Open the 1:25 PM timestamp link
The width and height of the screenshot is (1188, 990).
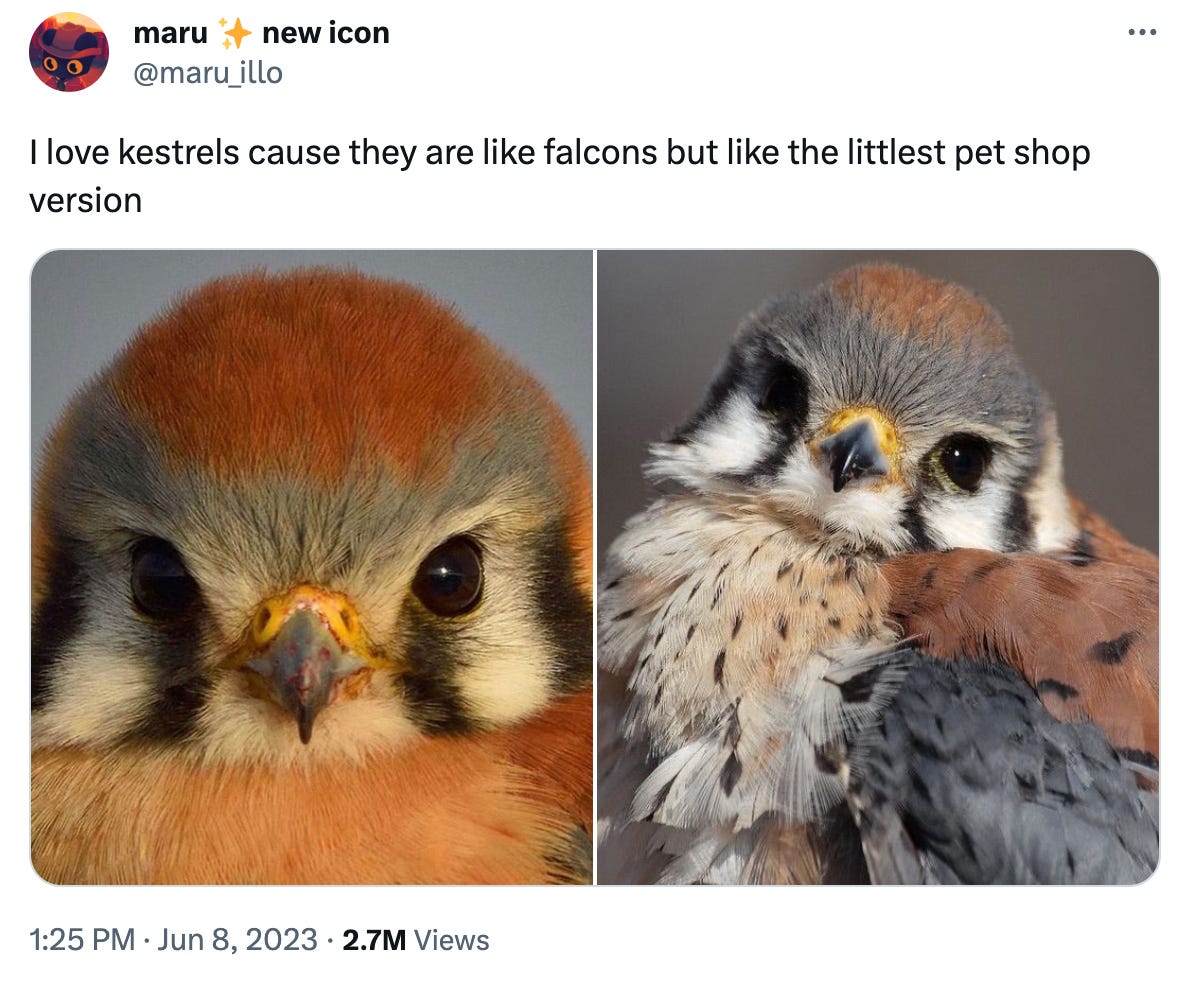(82, 940)
